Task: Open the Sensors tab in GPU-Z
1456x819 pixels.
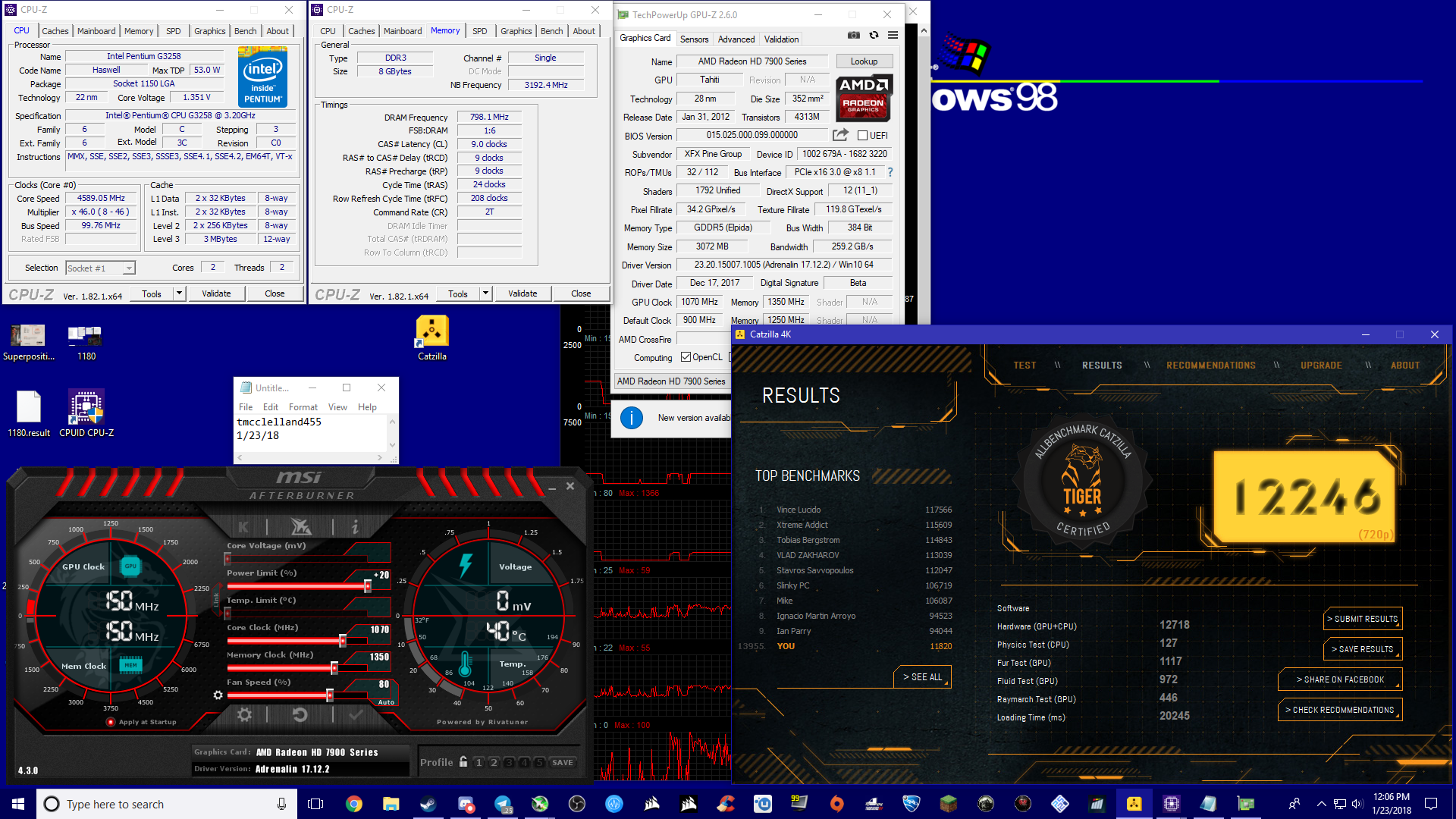Action: 694,39
